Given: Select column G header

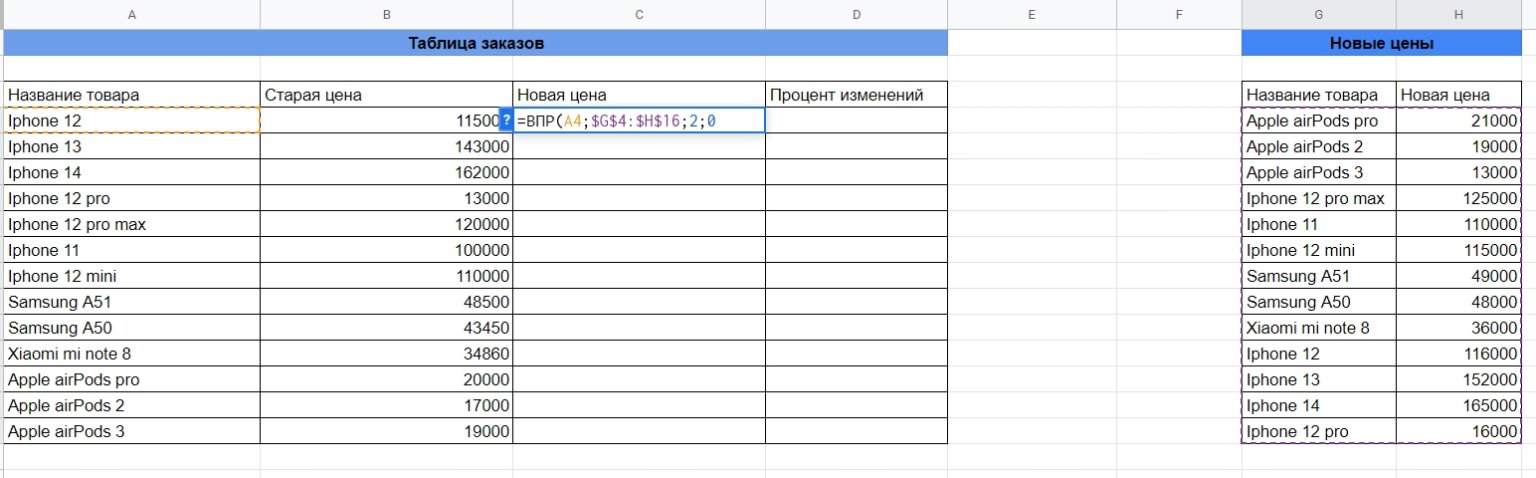Looking at the screenshot, I should tap(1319, 14).
